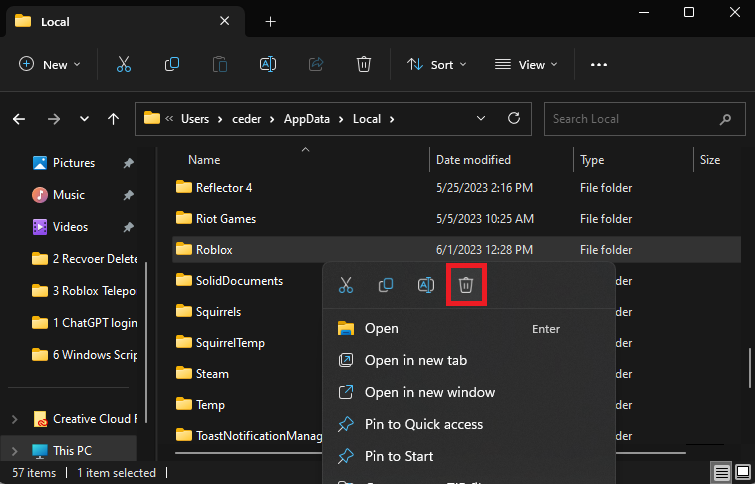
Task: Open the View dropdown menu
Action: point(528,64)
